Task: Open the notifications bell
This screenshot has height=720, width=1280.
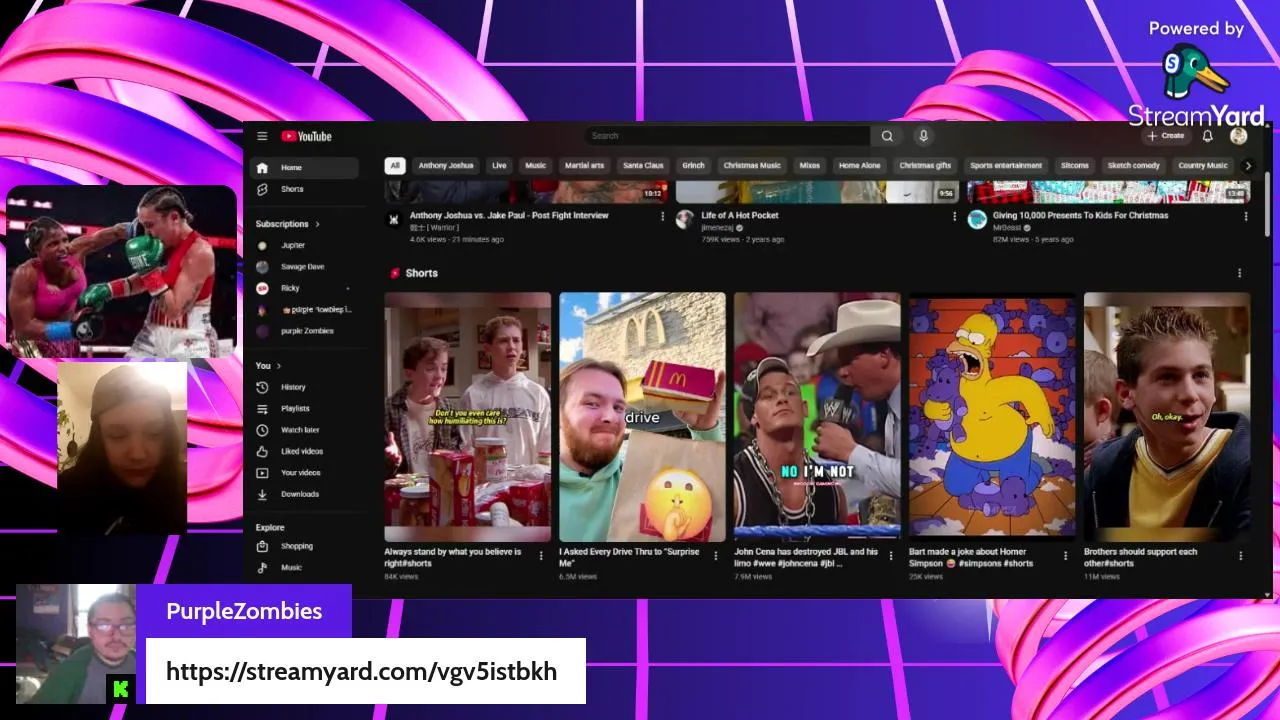Action: [x=1208, y=136]
